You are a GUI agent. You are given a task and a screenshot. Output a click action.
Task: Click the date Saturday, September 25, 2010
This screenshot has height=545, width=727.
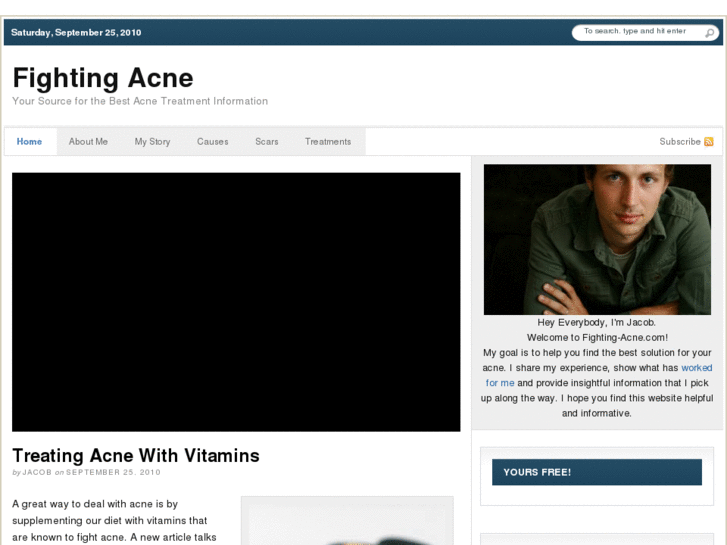76,32
